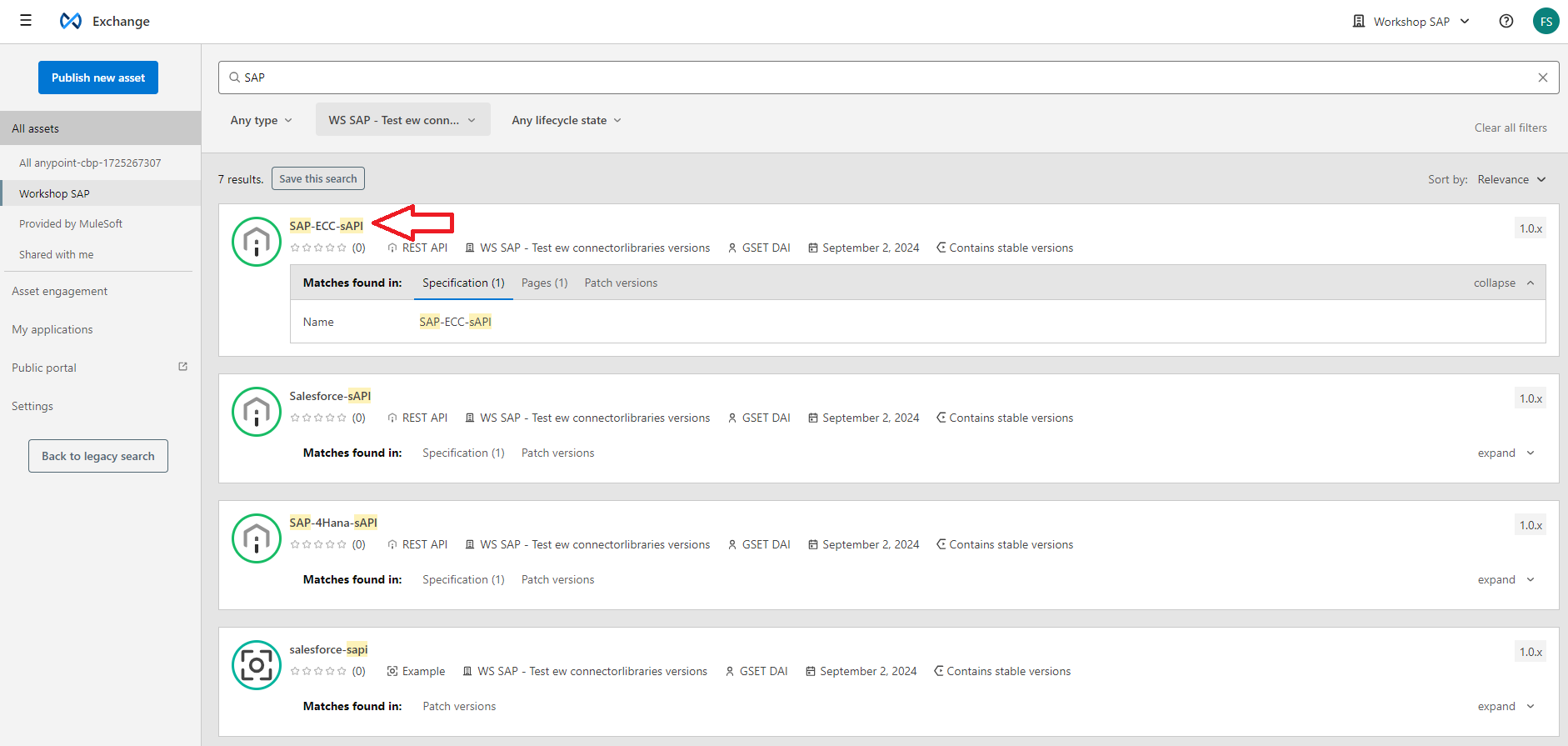
Task: Click into the SAP search input field
Action: [x=888, y=78]
